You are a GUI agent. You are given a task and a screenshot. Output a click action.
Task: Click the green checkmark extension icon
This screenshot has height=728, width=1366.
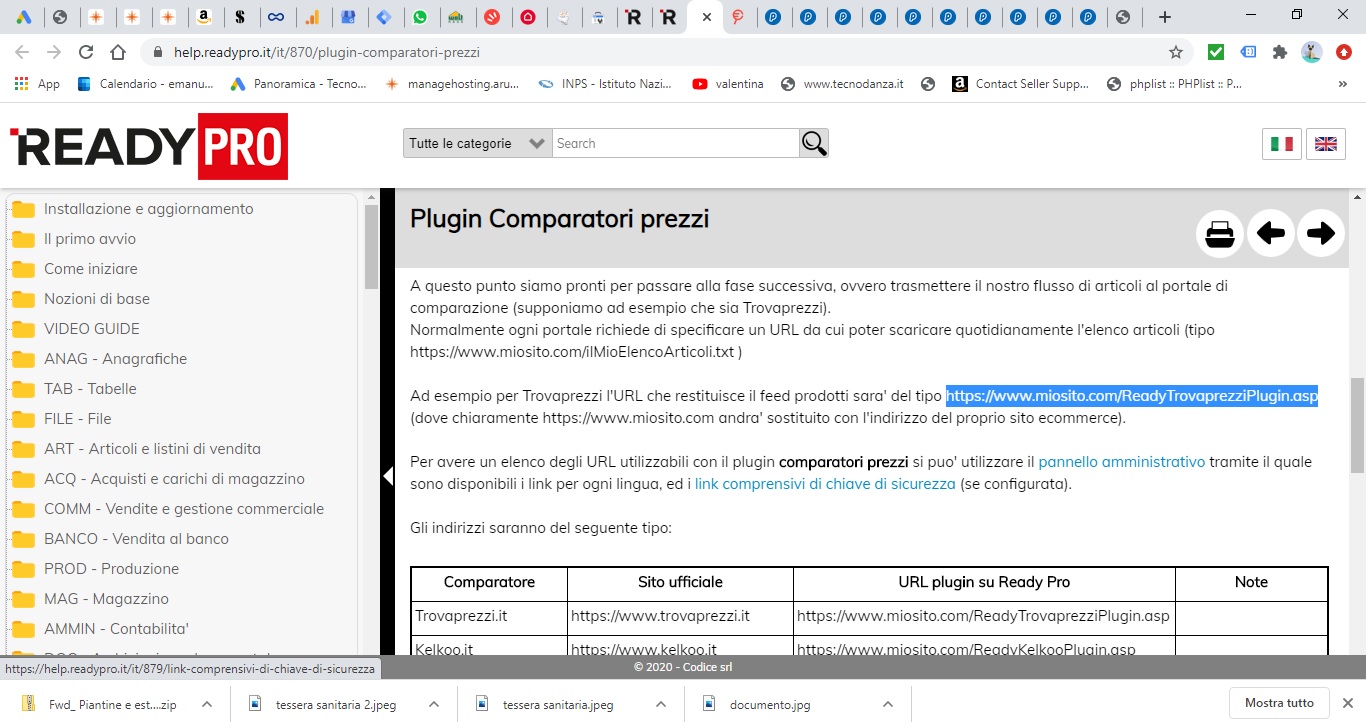[1216, 52]
